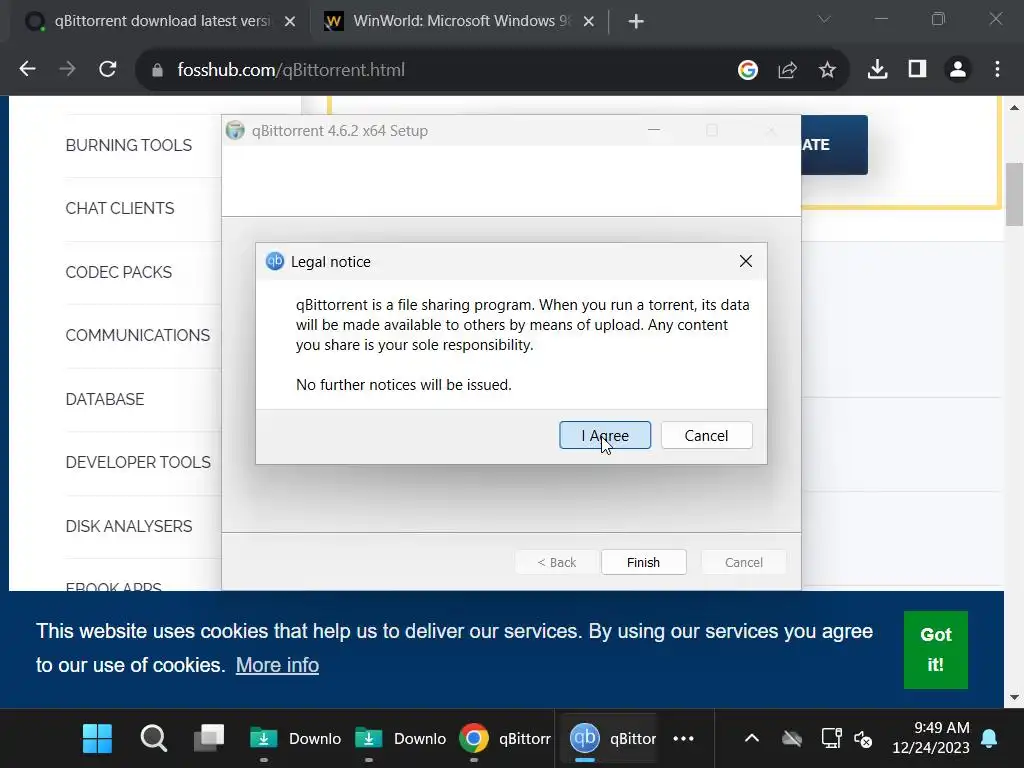Click the I Agree button
The image size is (1024, 768).
pyautogui.click(x=605, y=436)
